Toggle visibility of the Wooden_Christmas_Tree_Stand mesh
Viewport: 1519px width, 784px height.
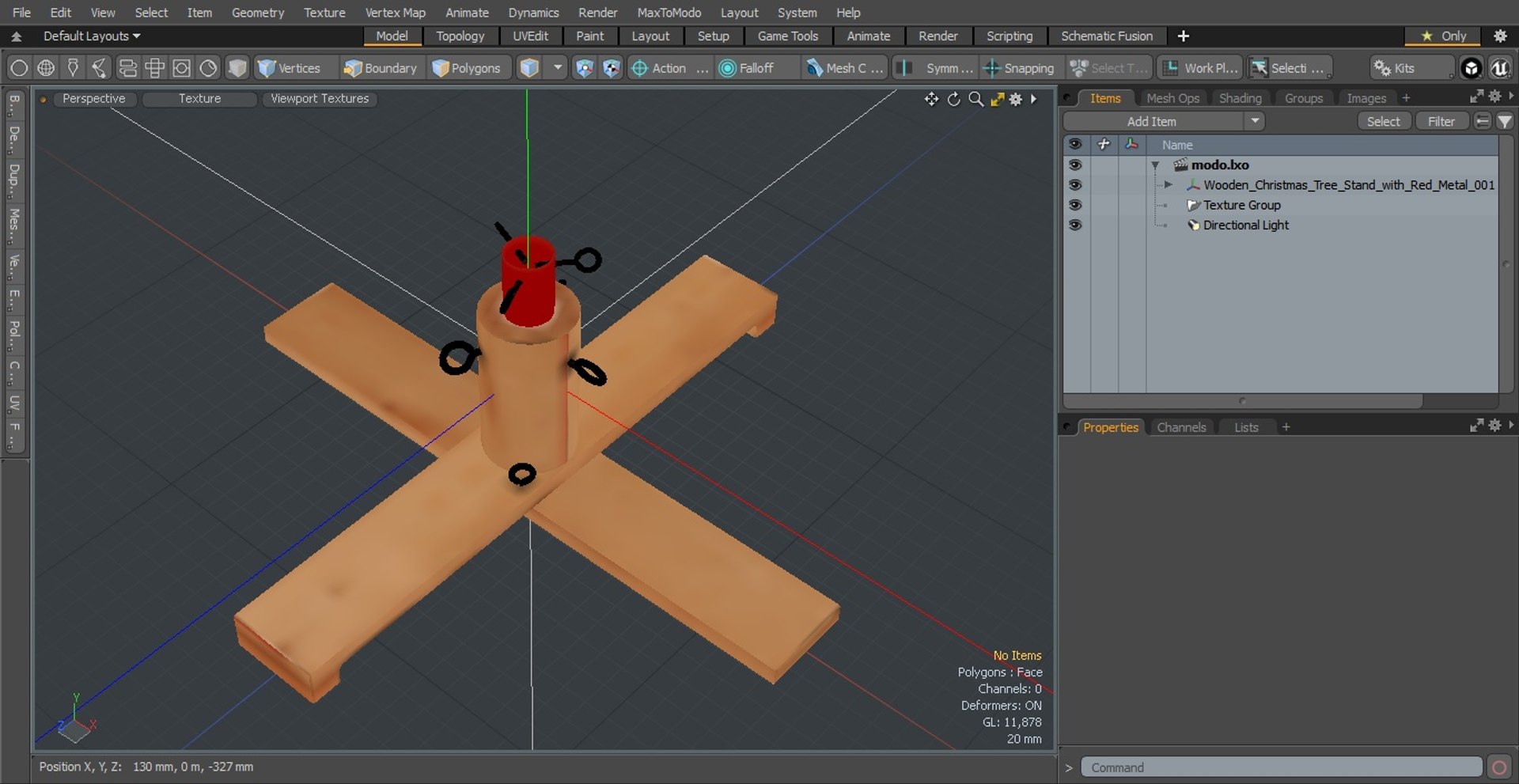(1074, 185)
